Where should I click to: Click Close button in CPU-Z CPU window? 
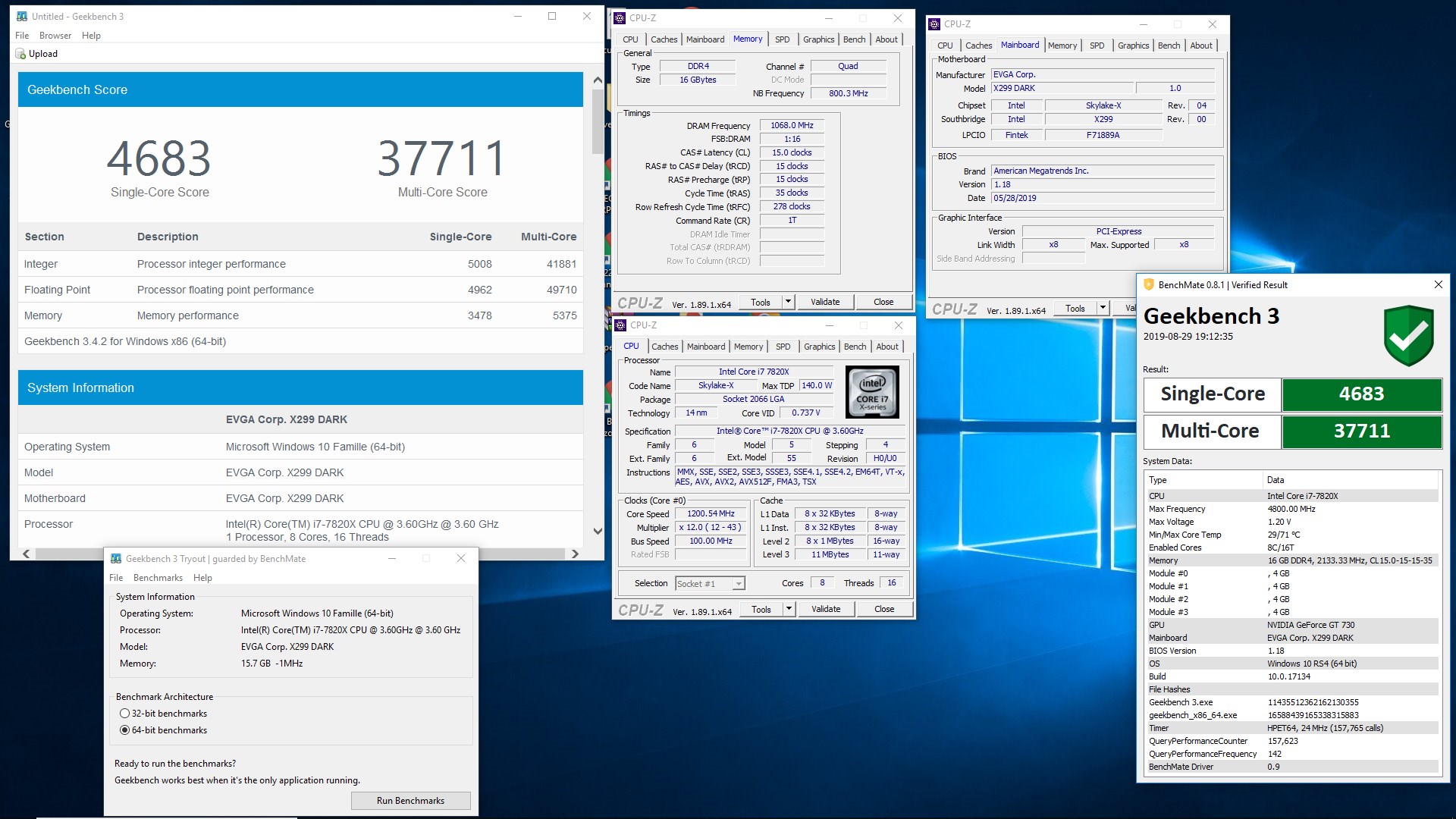(x=884, y=609)
